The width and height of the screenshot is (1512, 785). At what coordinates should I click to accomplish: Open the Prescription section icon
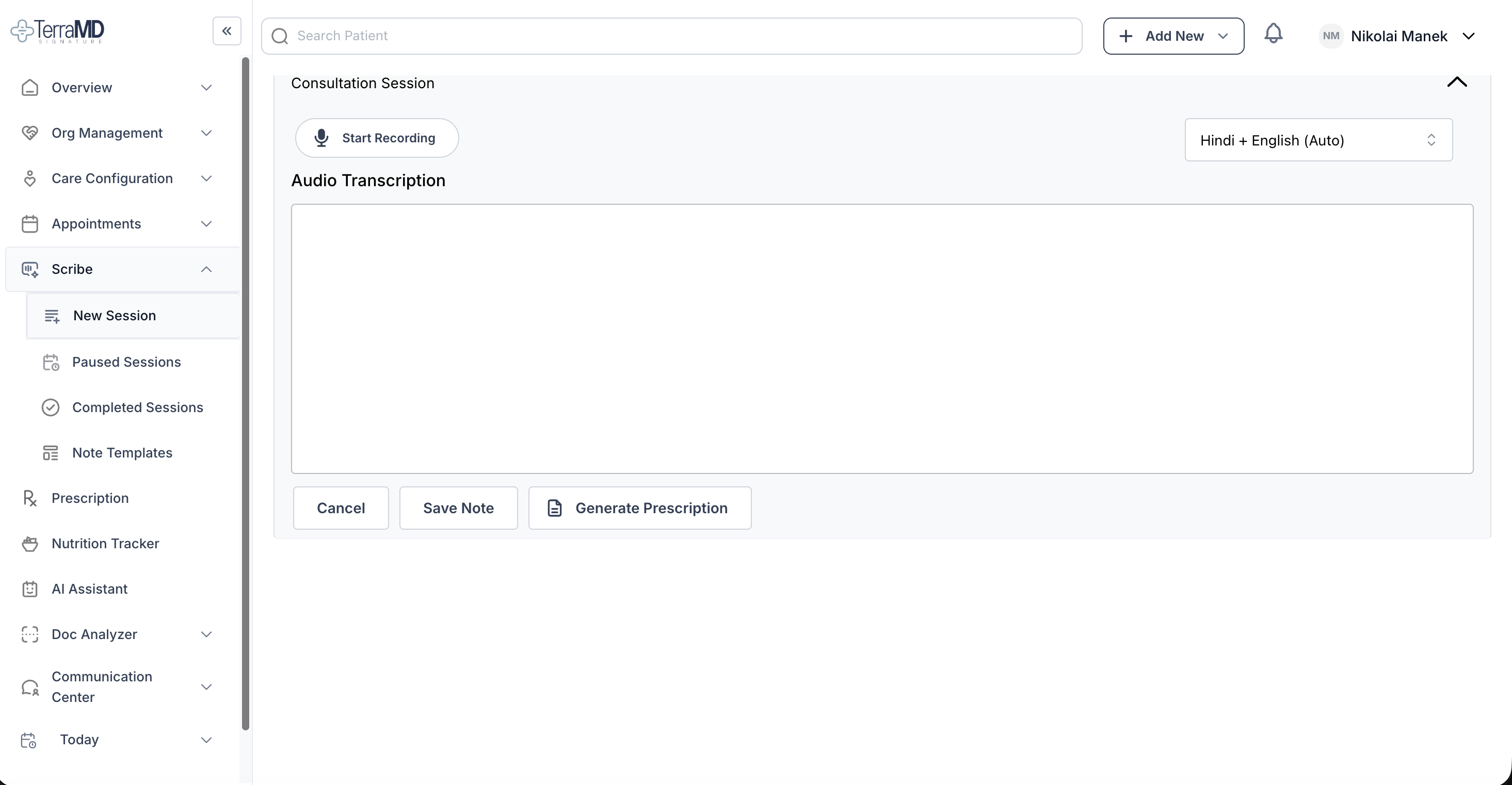[x=30, y=498]
